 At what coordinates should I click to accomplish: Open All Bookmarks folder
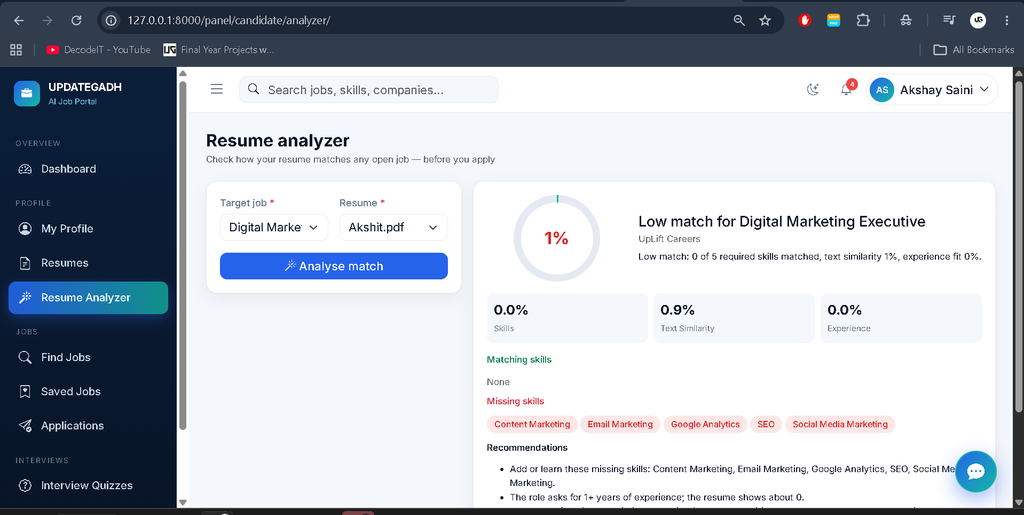[x=973, y=50]
